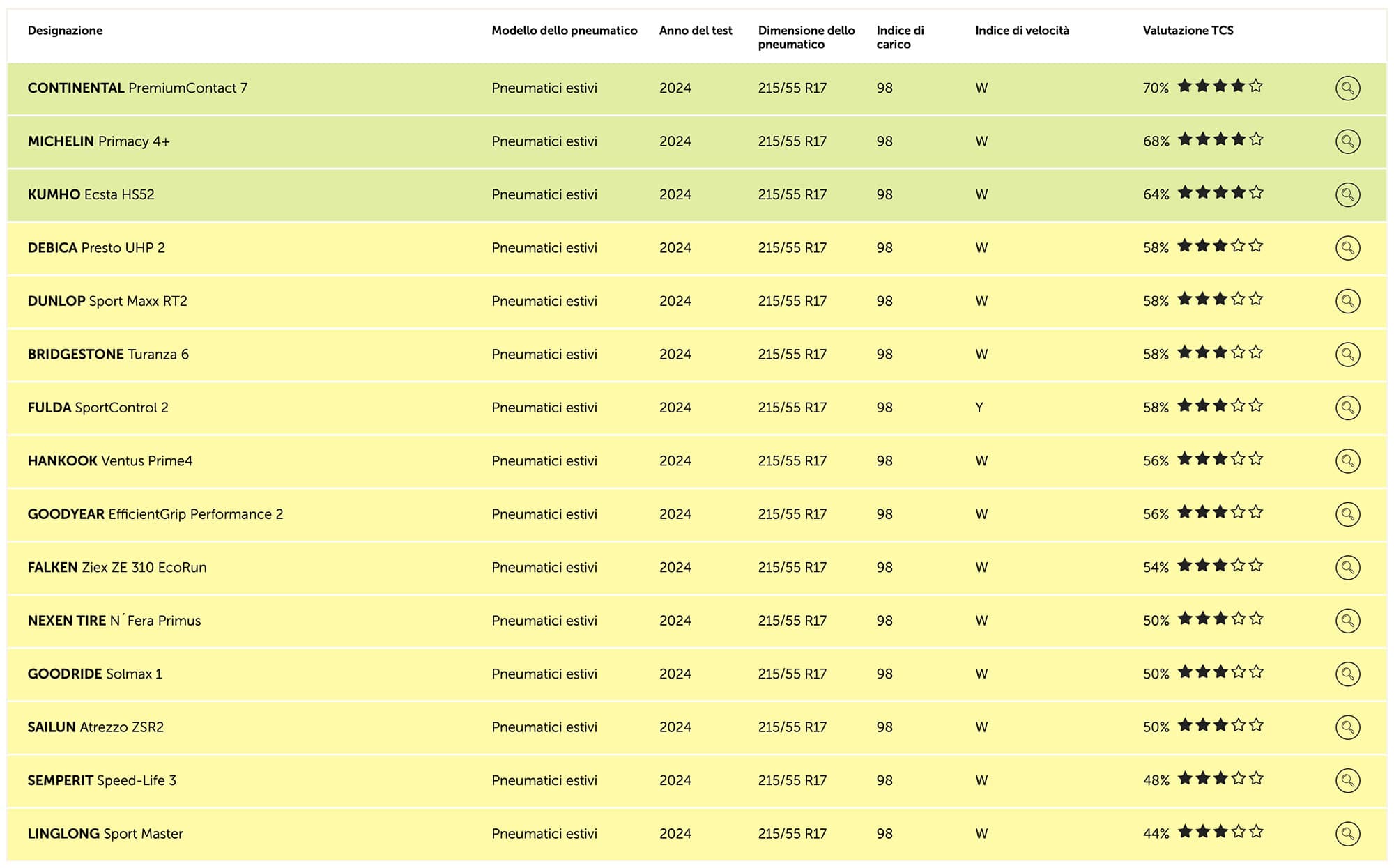The image size is (1394, 868).
Task: Select DUNLOP Sport Maxx RT2 name
Action: click(x=107, y=301)
